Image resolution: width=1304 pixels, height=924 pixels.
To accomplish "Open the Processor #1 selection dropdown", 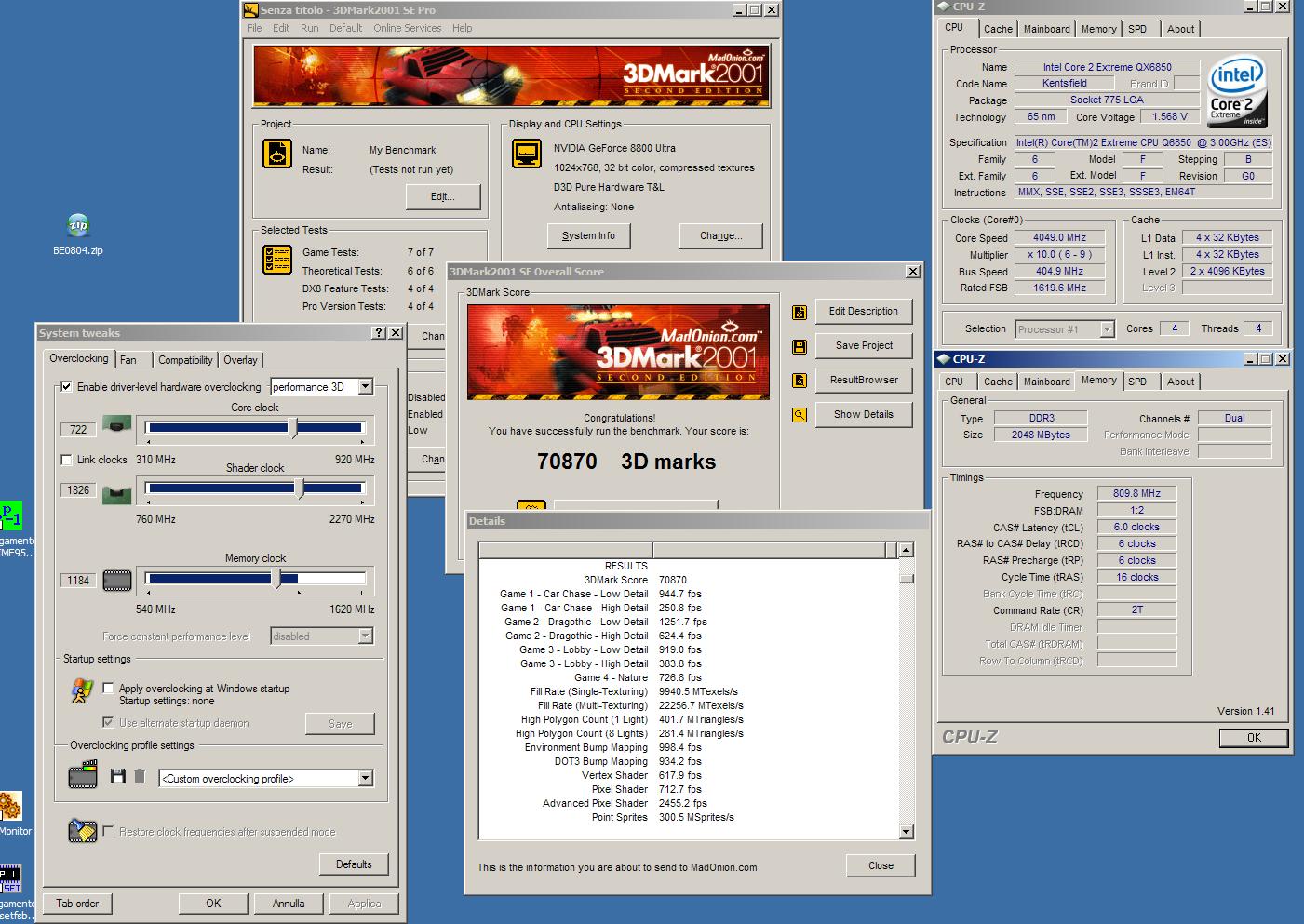I will point(1107,329).
